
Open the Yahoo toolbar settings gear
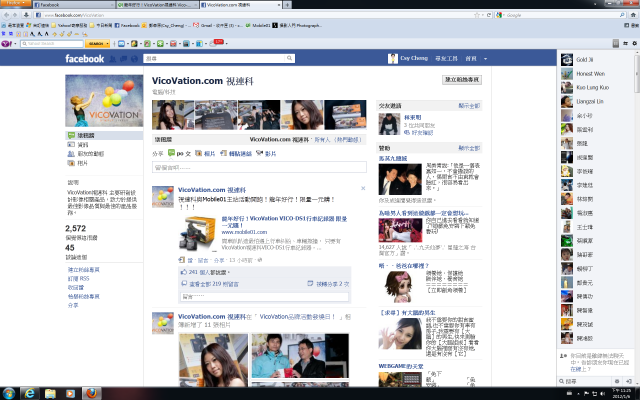(x=634, y=43)
